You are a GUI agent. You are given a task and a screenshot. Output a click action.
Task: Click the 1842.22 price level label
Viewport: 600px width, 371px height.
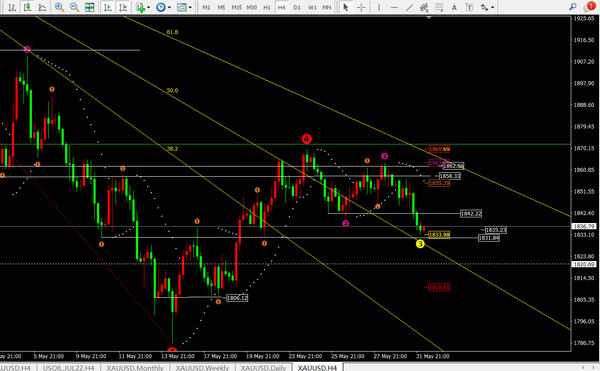(471, 213)
